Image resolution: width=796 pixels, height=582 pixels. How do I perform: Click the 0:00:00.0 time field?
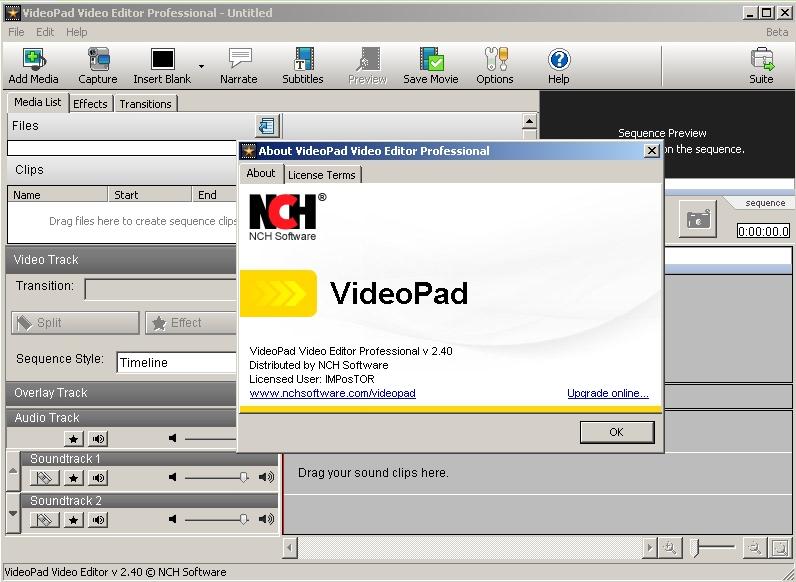click(764, 232)
